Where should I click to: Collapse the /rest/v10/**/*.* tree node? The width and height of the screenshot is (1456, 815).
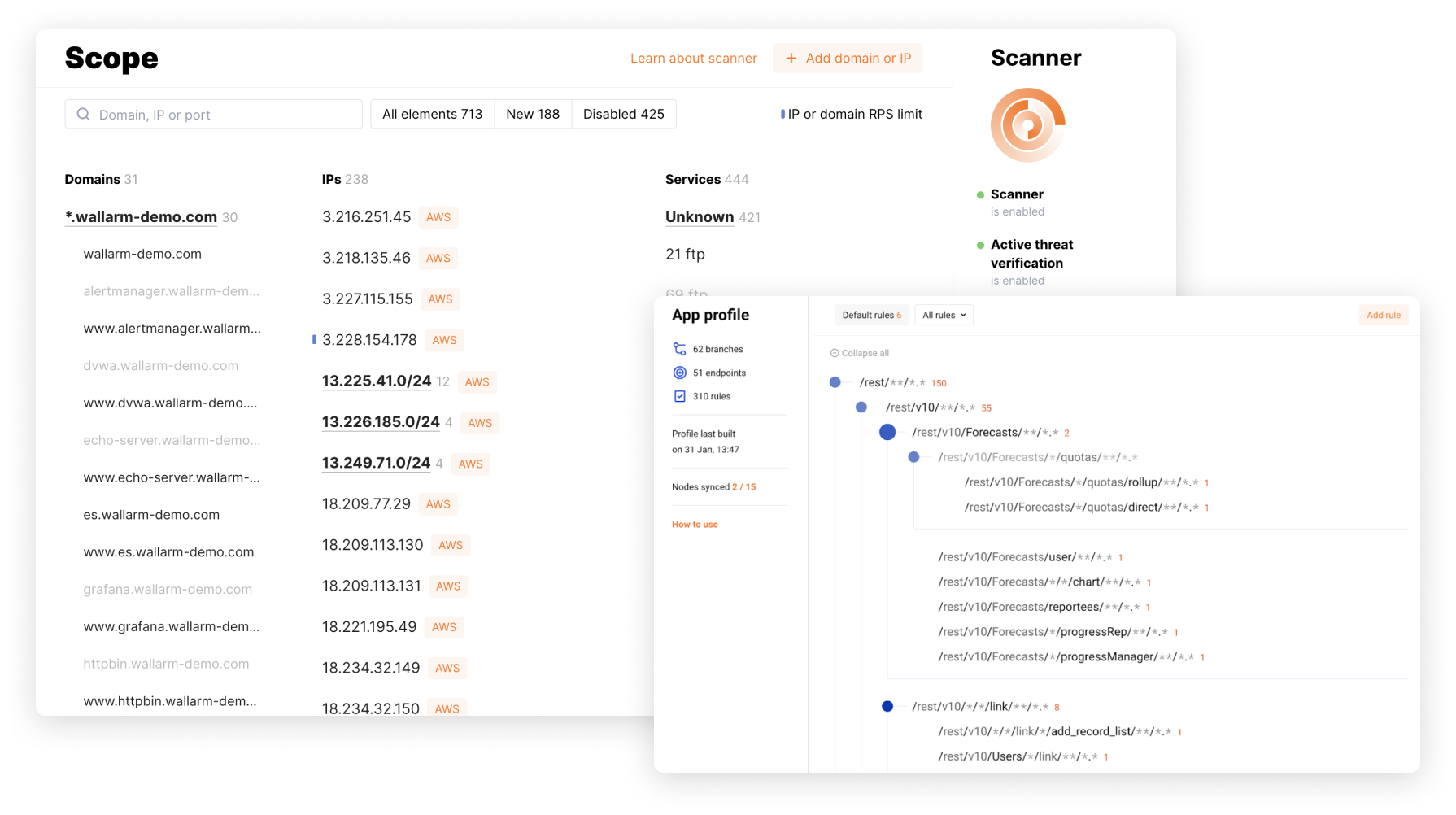(x=861, y=407)
